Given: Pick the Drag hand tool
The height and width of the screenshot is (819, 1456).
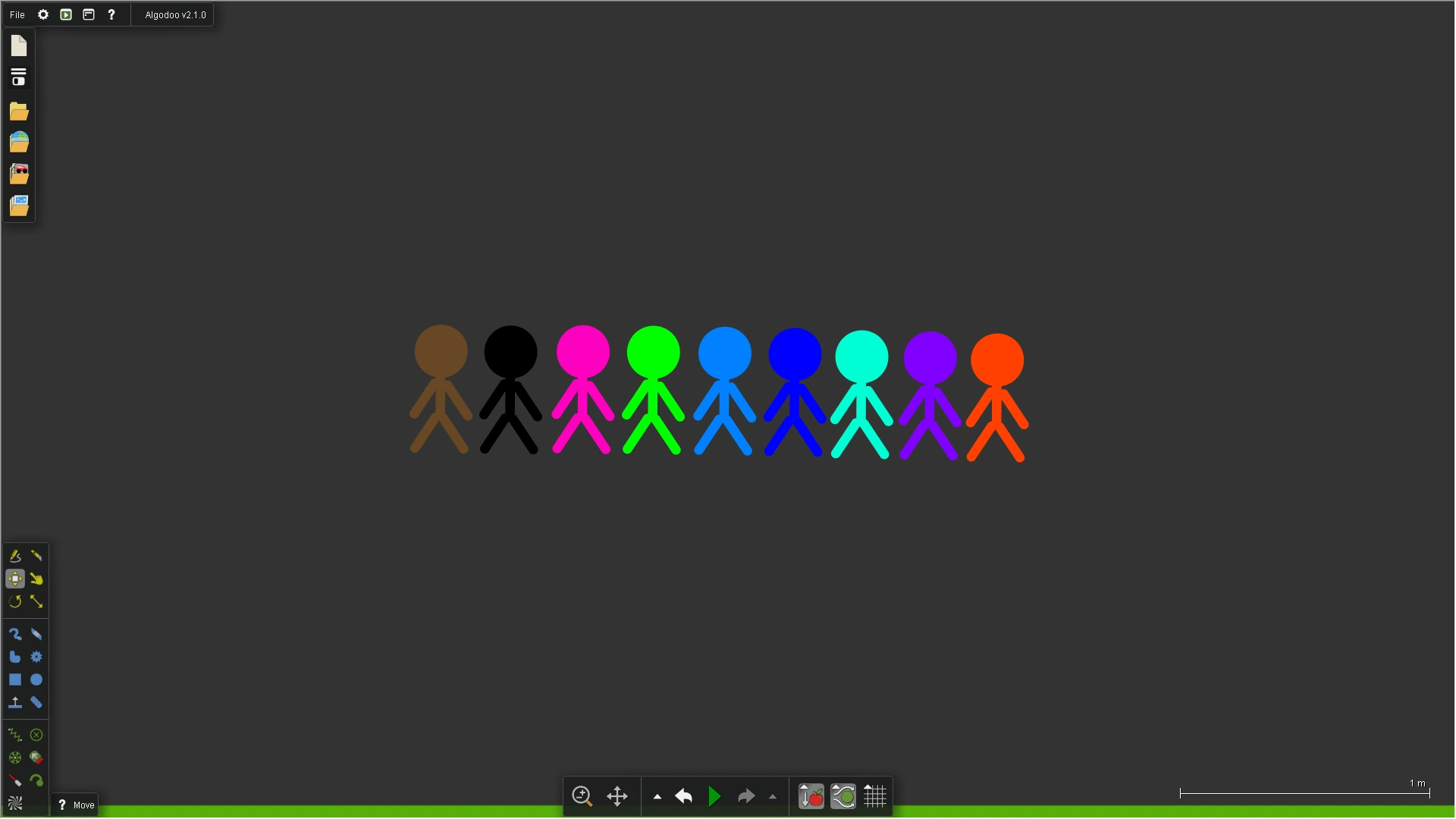Looking at the screenshot, I should pyautogui.click(x=36, y=579).
